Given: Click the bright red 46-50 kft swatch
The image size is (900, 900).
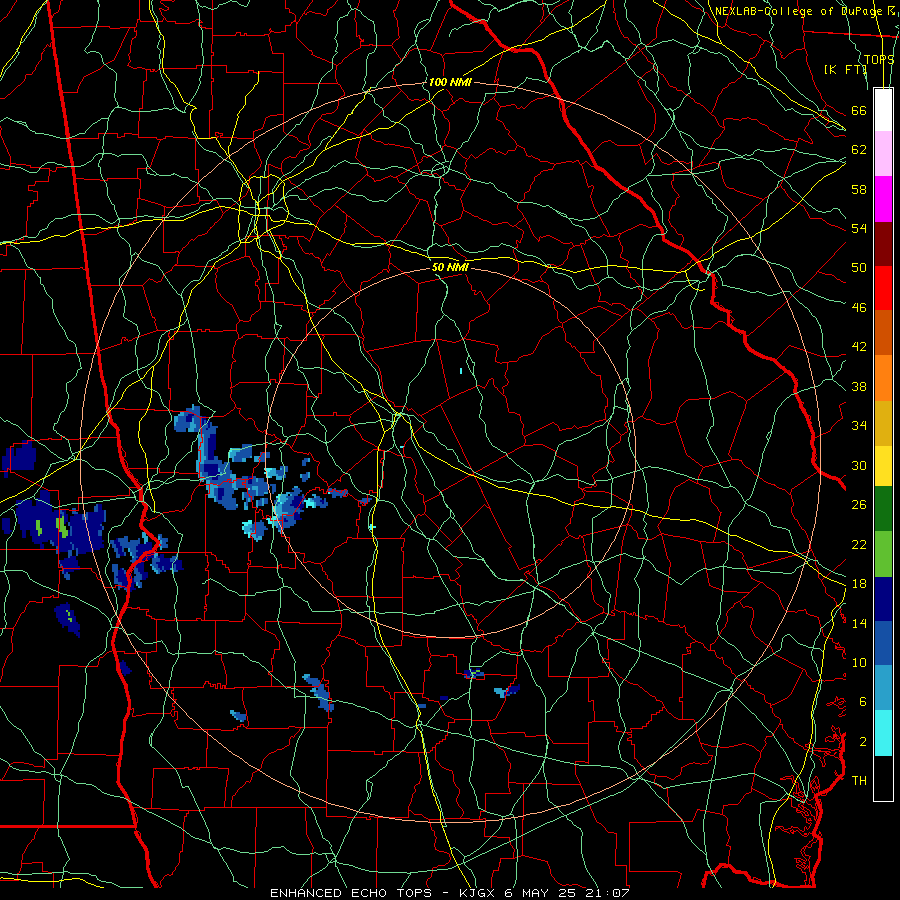Looking at the screenshot, I should (x=883, y=288).
